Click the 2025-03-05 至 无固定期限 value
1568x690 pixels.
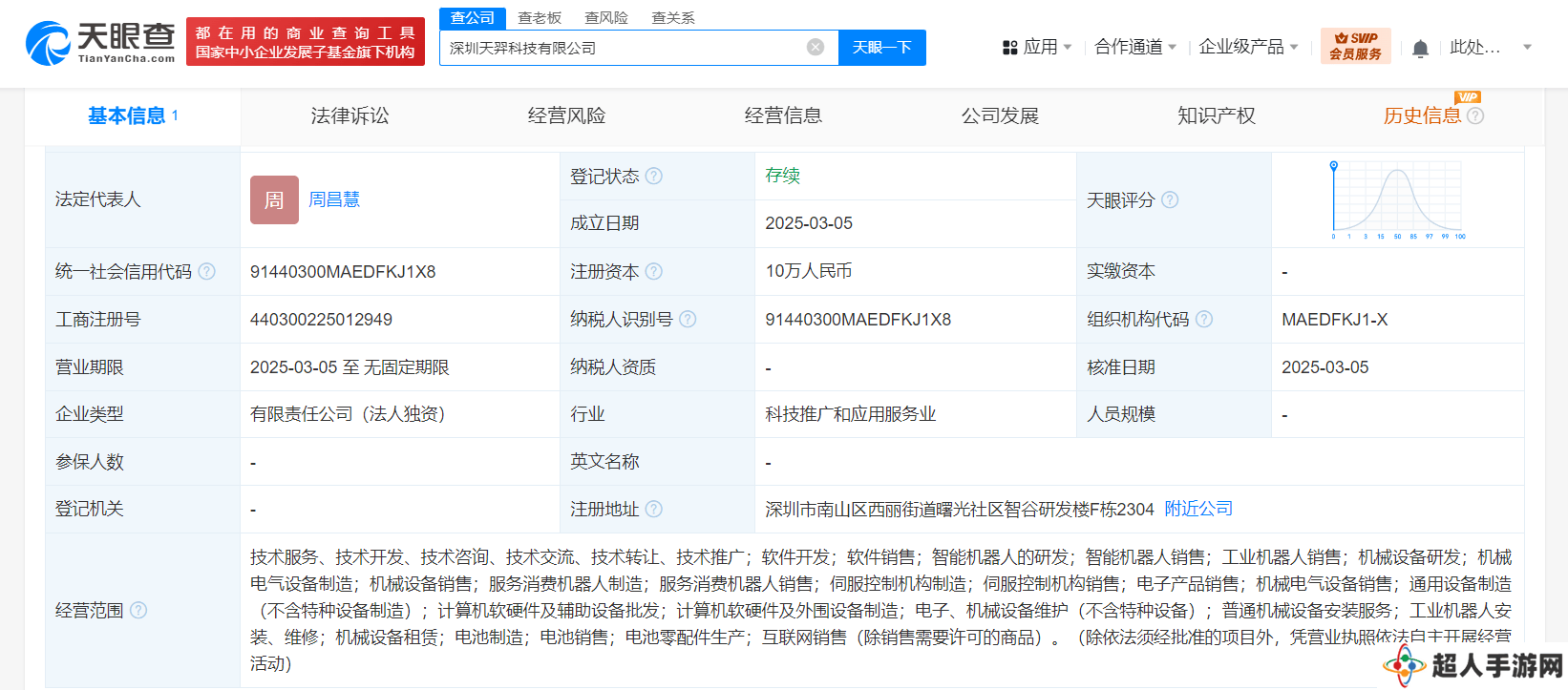(350, 367)
